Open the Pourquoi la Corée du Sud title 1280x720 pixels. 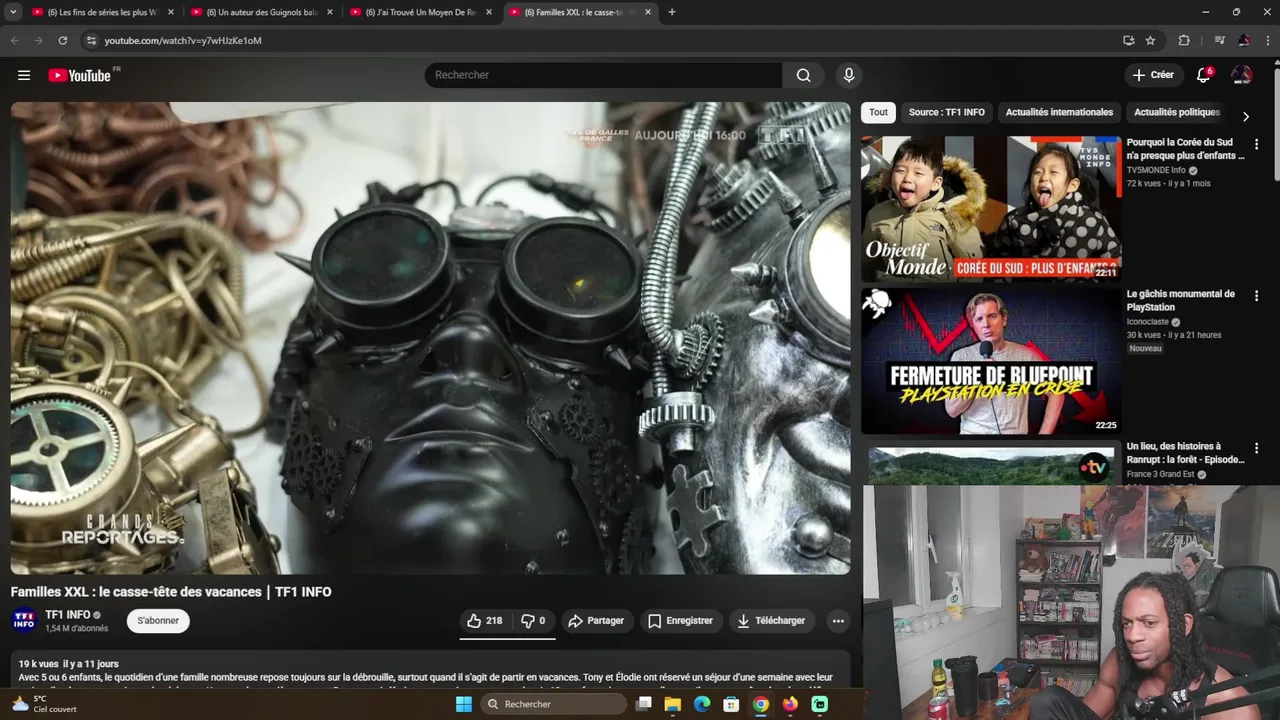click(1186, 149)
